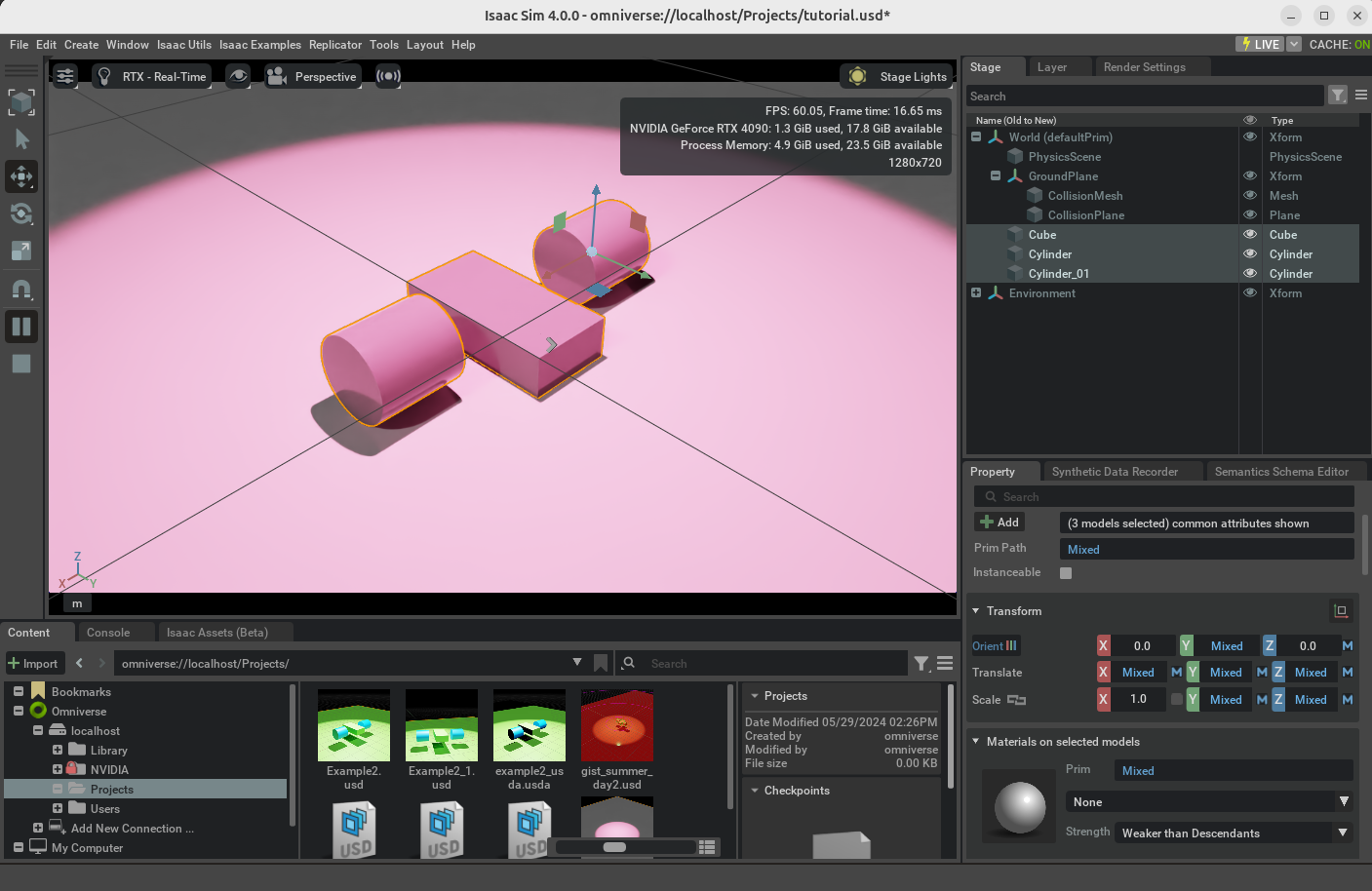Collapse the GroundPlane tree node
The image size is (1372, 891).
coord(996,175)
